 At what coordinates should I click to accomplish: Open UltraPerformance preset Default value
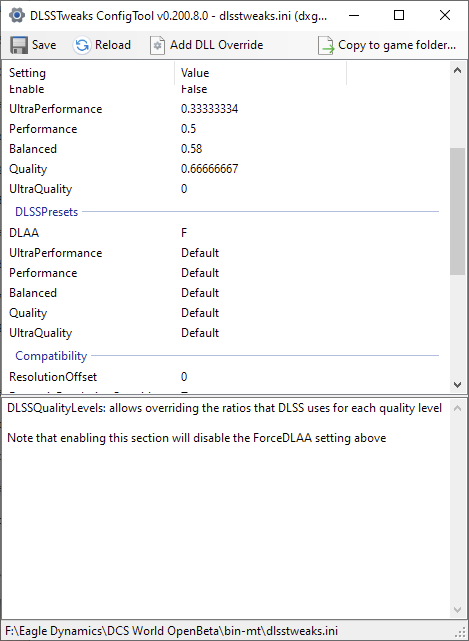200,253
